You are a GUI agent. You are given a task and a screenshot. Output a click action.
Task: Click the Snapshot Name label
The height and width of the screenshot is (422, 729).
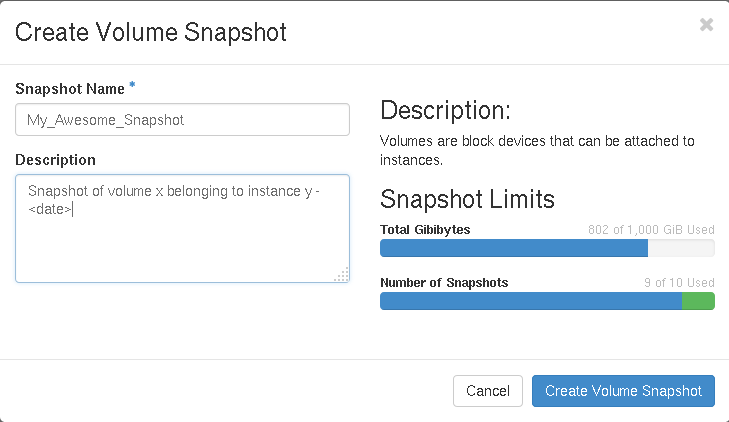click(70, 89)
